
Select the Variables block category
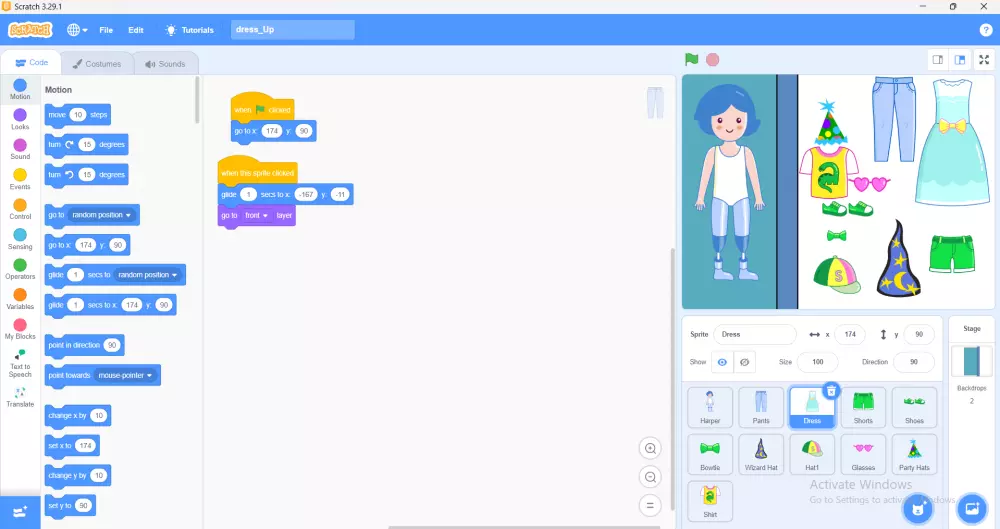click(20, 299)
